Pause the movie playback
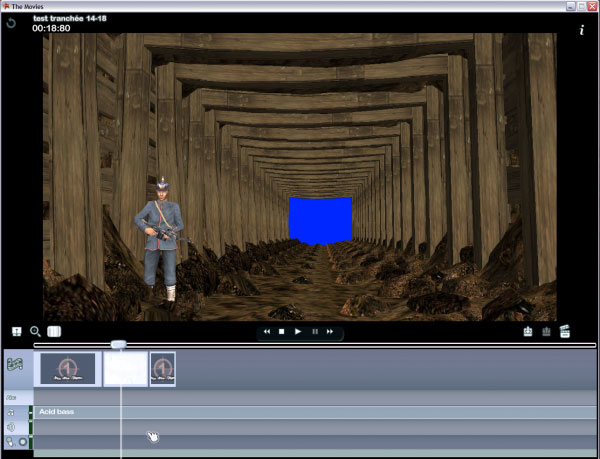This screenshot has width=600, height=459. [315, 332]
